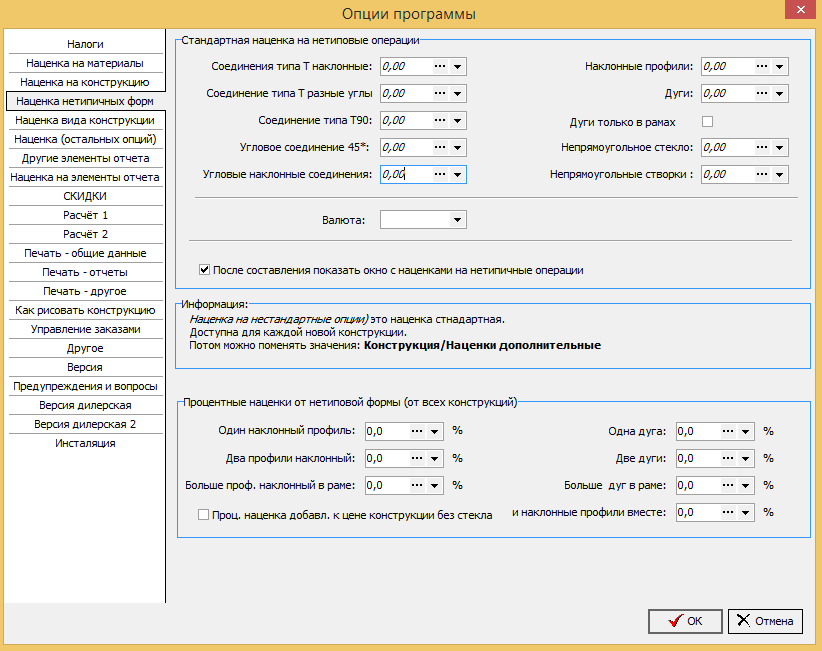Image resolution: width=822 pixels, height=651 pixels.
Task: Open ellipsis button for Две дуги
Action: pyautogui.click(x=728, y=459)
